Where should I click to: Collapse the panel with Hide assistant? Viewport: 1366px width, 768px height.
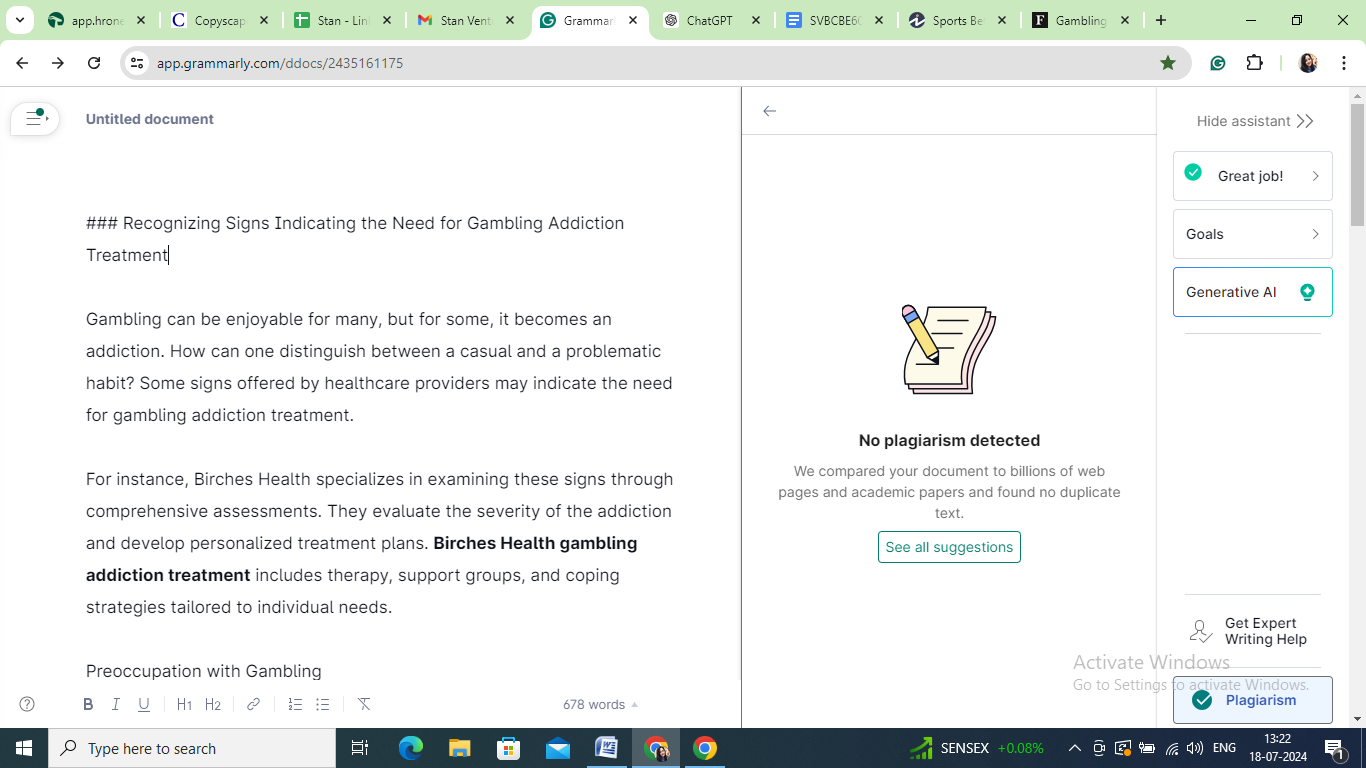1255,121
